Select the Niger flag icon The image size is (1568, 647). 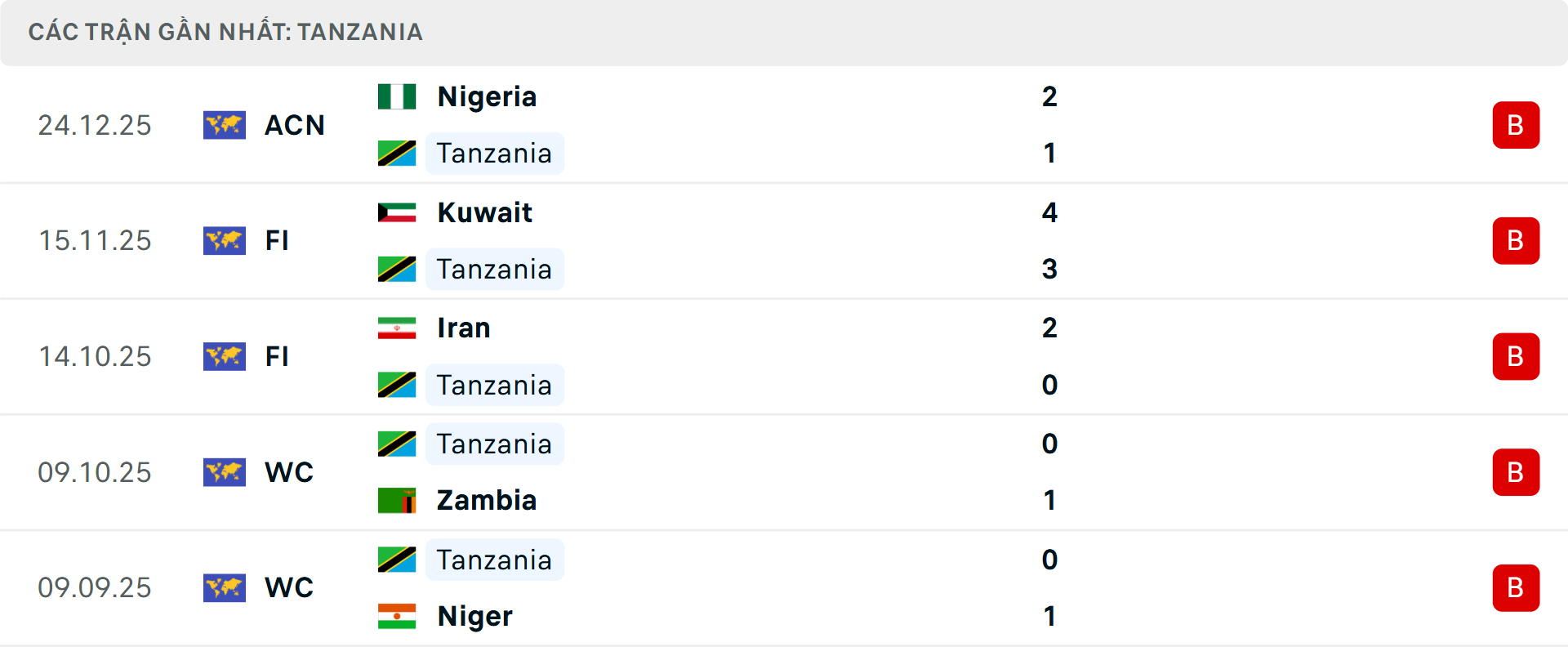point(398,617)
